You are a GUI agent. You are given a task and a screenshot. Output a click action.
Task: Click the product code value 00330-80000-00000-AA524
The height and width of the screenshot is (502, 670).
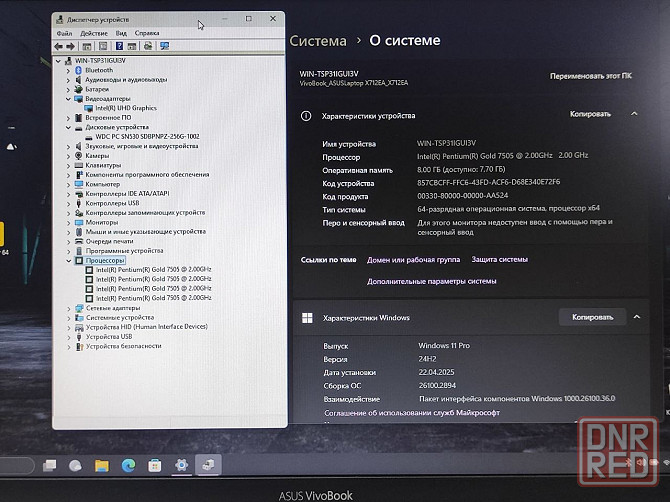(x=463, y=196)
